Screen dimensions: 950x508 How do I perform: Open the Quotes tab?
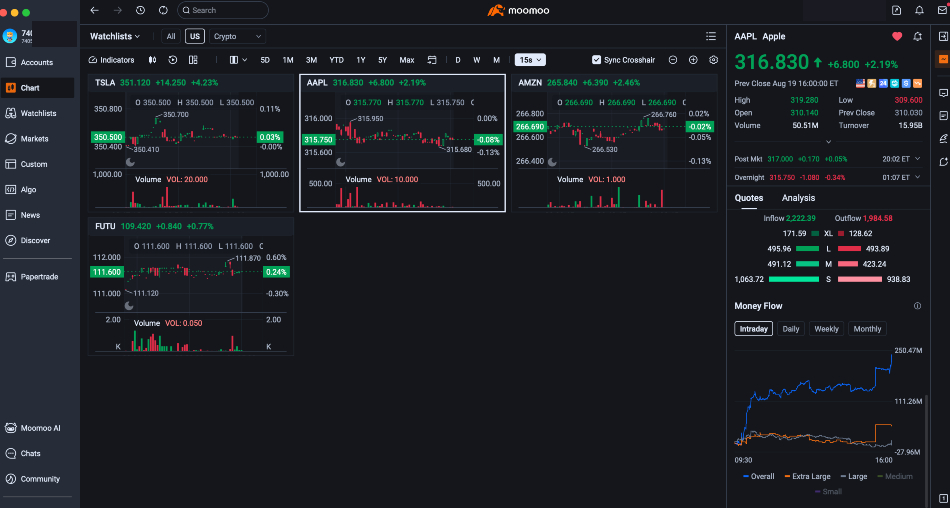point(749,198)
